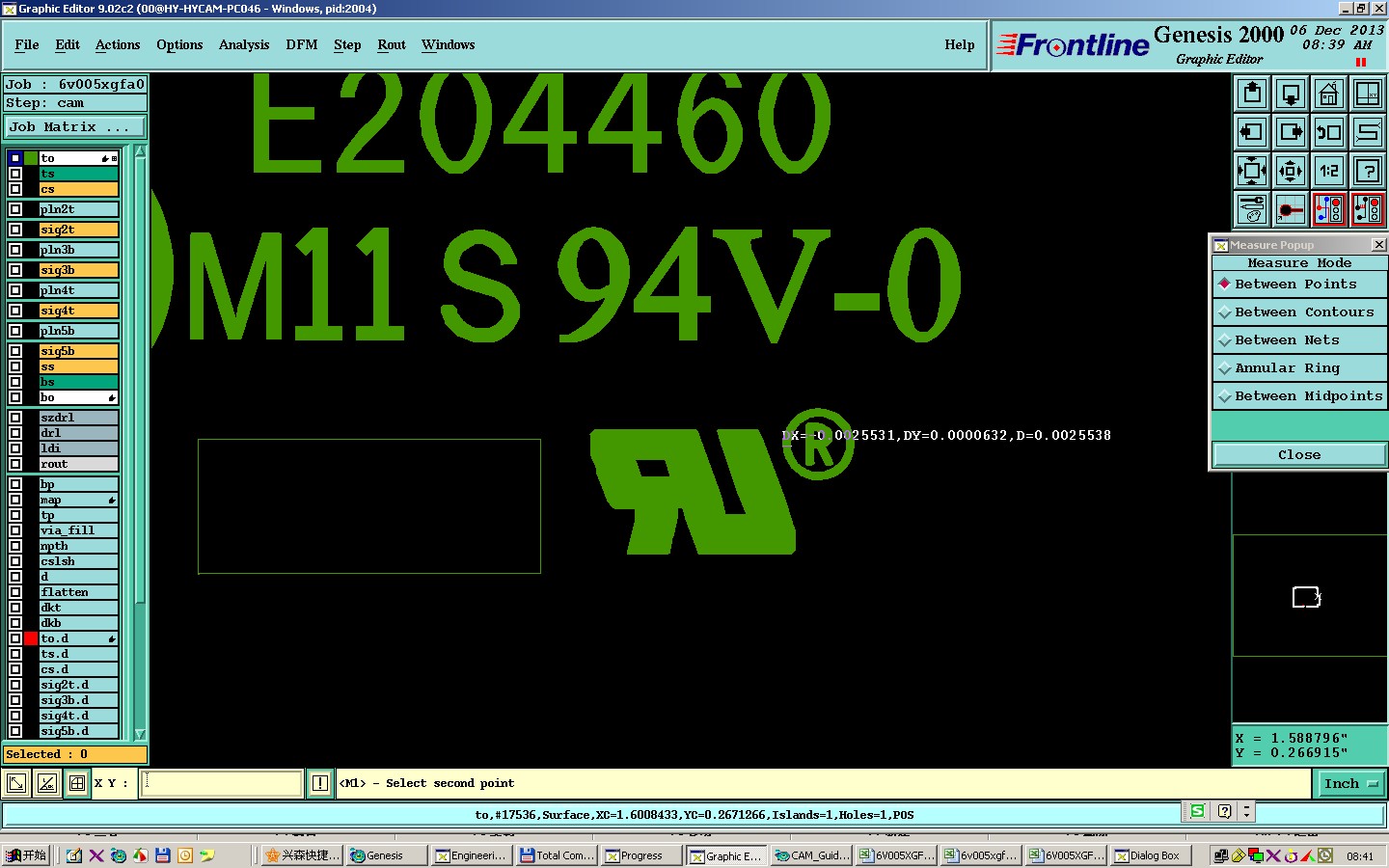Open the Options menu
Viewport: 1389px width, 868px height.
(179, 44)
